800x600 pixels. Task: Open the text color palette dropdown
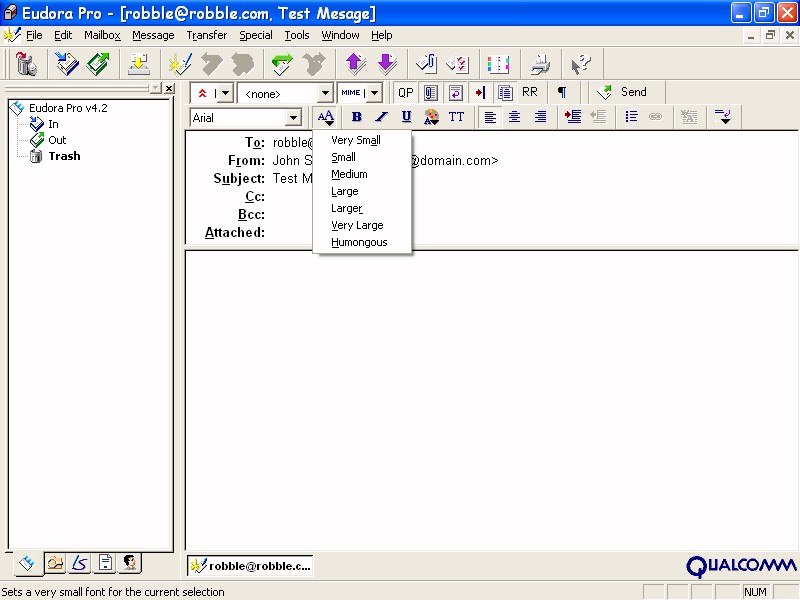tap(431, 117)
